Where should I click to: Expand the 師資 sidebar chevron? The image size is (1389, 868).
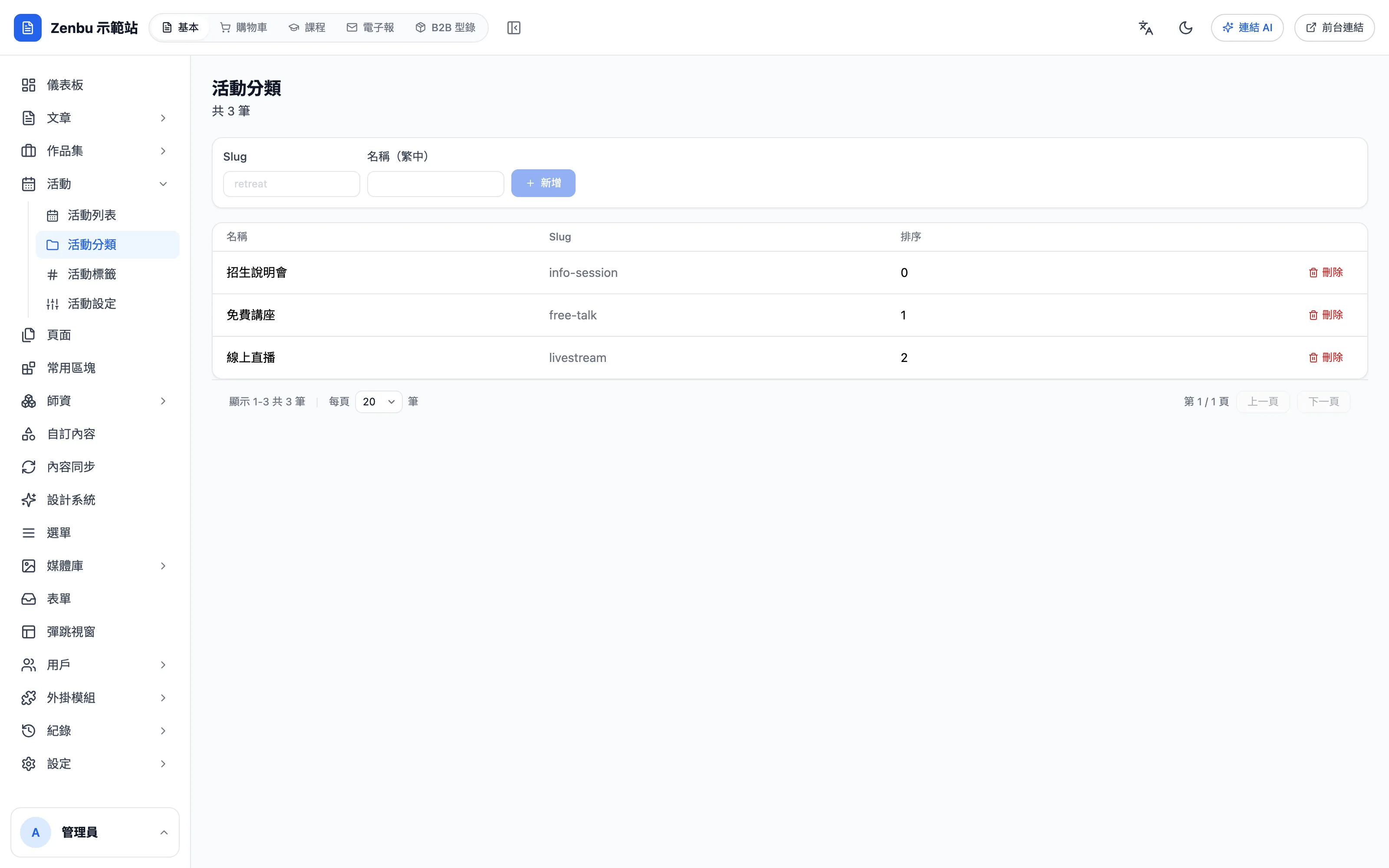click(163, 401)
